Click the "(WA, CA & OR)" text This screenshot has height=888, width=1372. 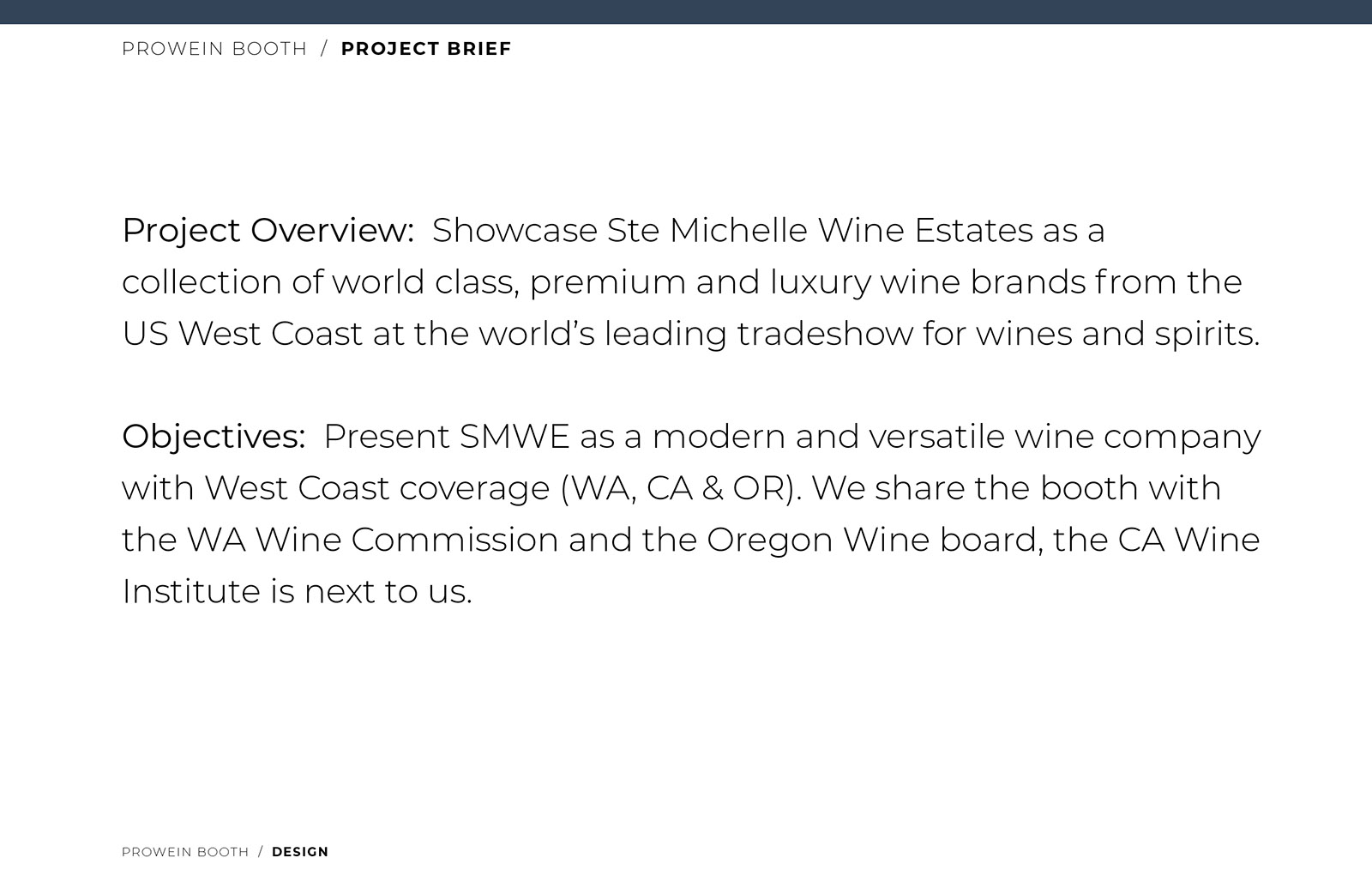(x=681, y=488)
